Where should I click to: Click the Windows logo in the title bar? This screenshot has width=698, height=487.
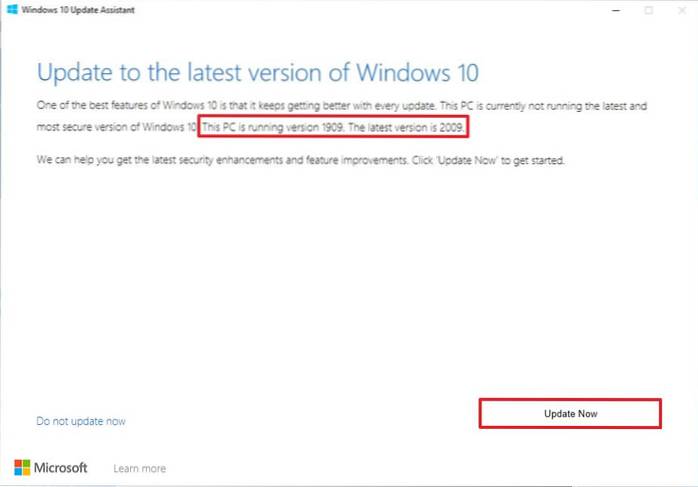(x=11, y=9)
